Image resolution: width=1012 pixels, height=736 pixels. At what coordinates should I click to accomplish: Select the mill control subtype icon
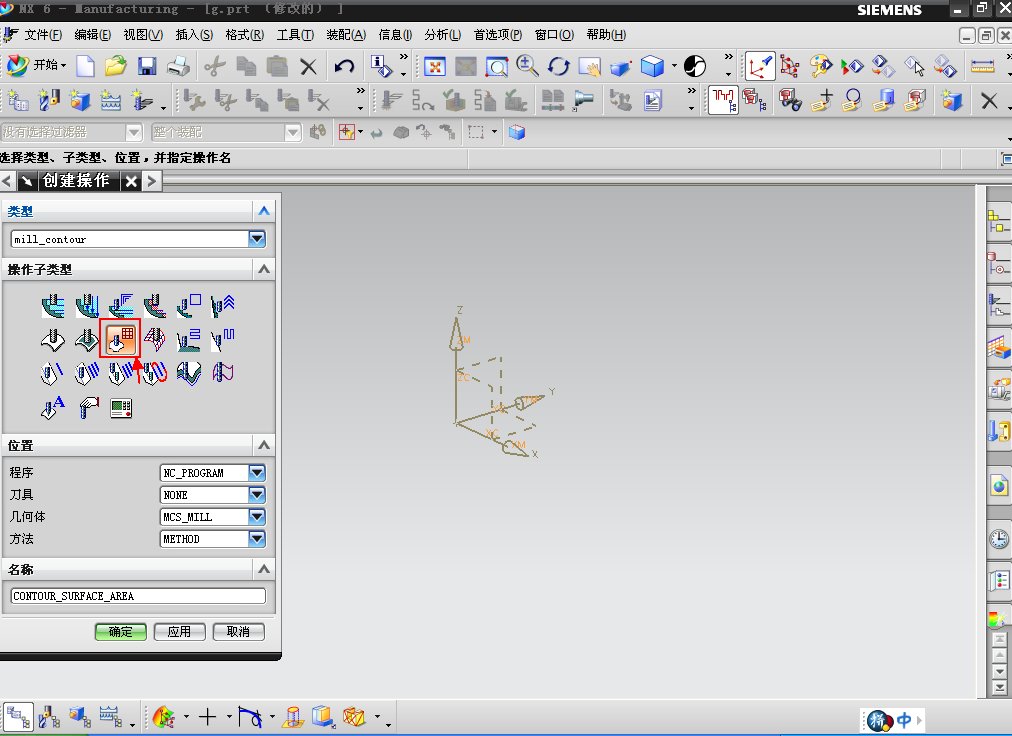tap(121, 407)
